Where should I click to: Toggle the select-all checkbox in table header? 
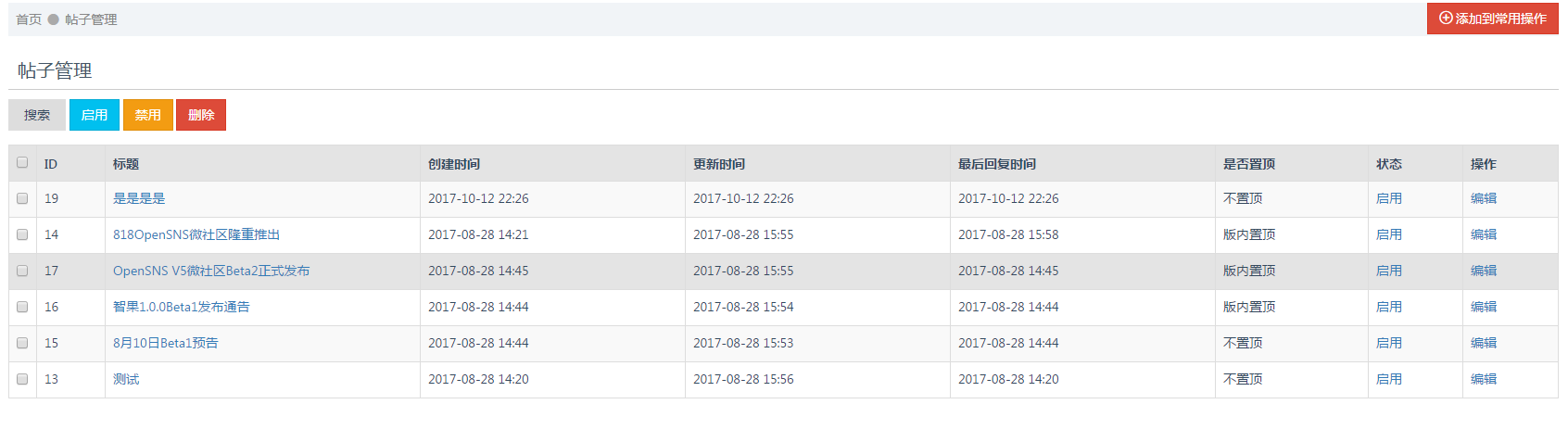click(22, 162)
